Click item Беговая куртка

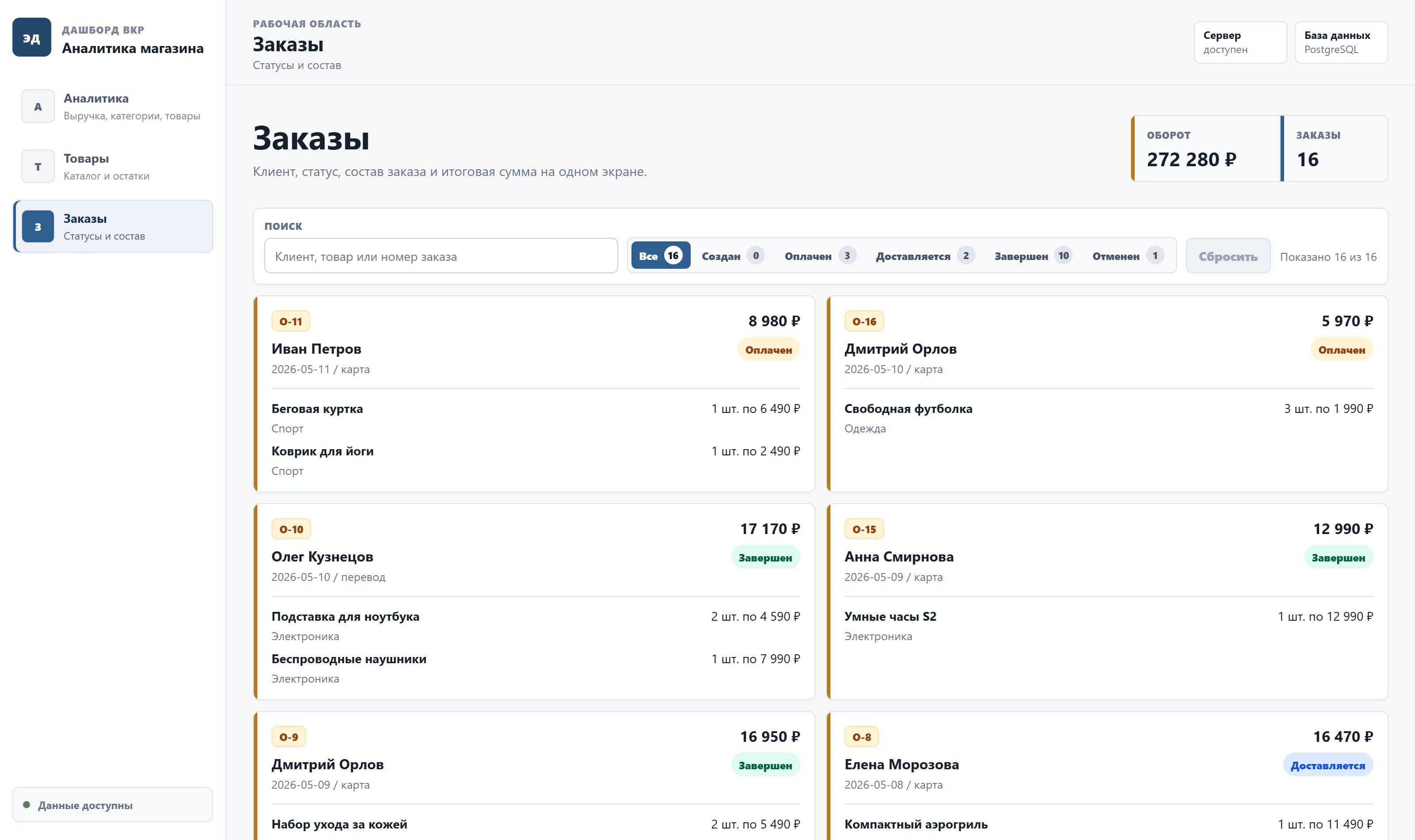(x=317, y=409)
